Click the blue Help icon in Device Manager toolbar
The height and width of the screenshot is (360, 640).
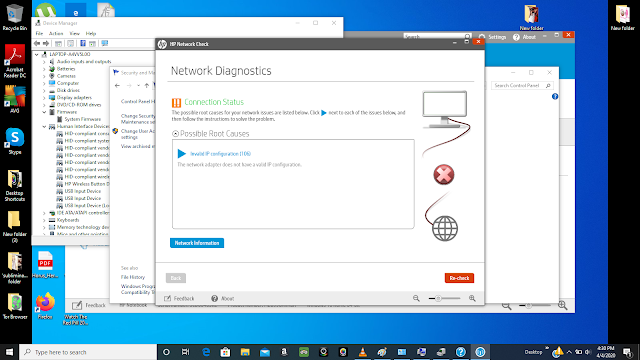click(83, 43)
